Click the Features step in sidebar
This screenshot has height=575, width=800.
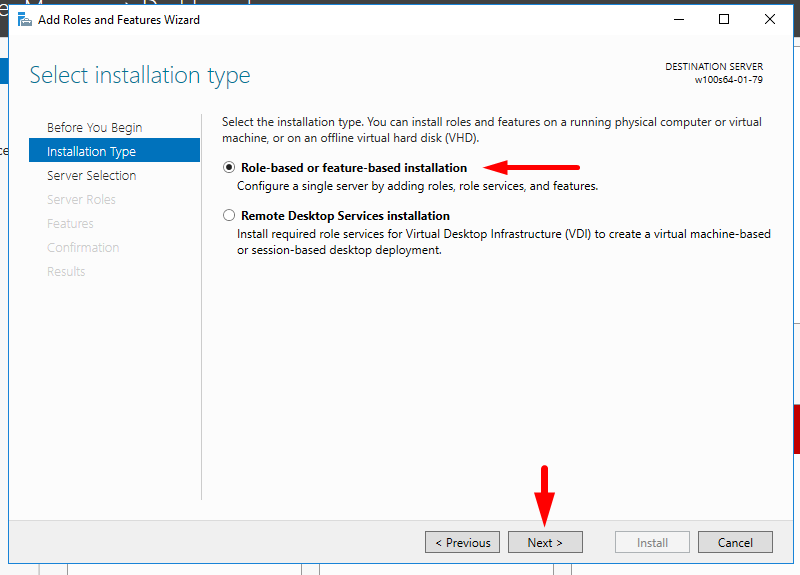pos(70,224)
